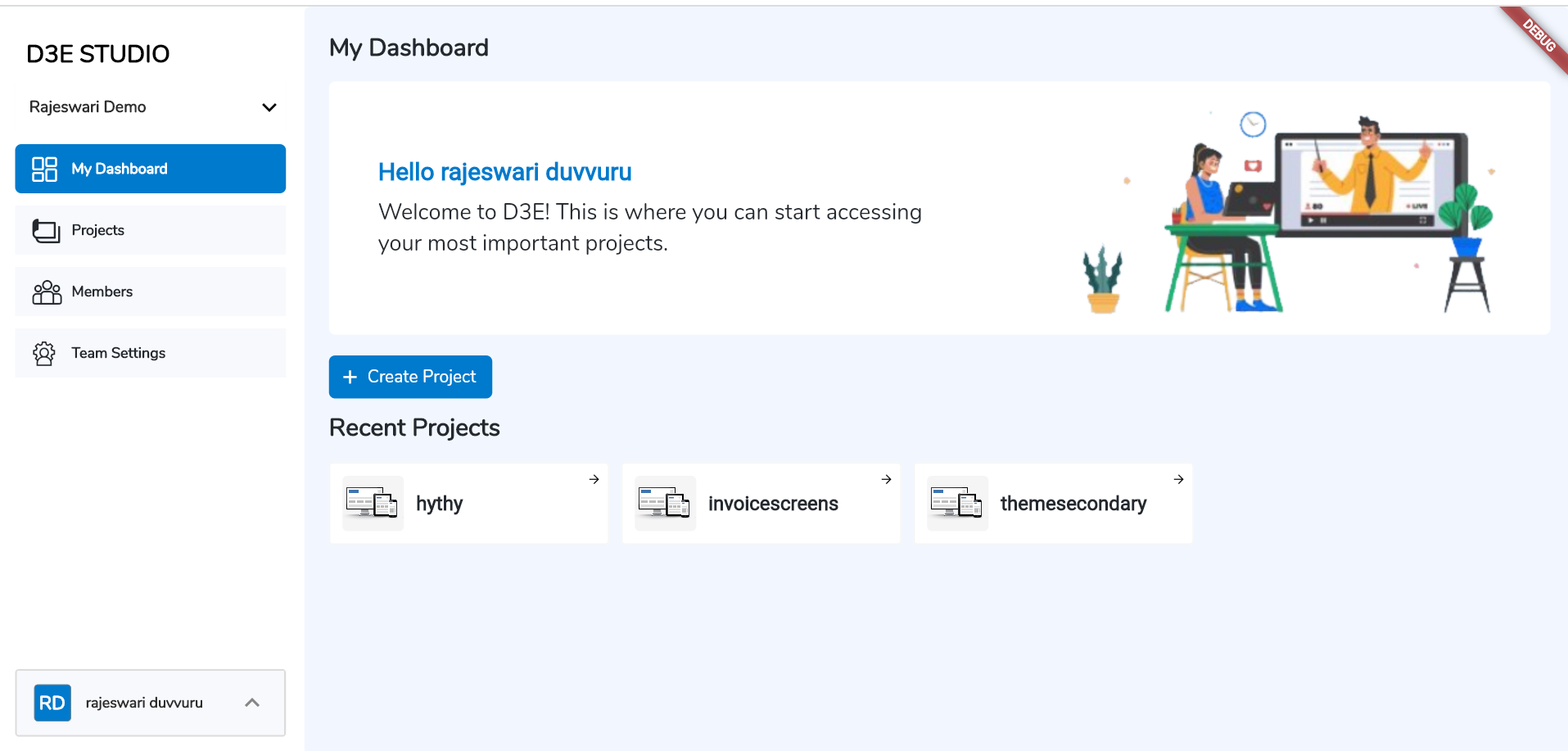Viewport: 1568px width, 751px height.
Task: Click the My Dashboard grid icon
Action: [44, 170]
